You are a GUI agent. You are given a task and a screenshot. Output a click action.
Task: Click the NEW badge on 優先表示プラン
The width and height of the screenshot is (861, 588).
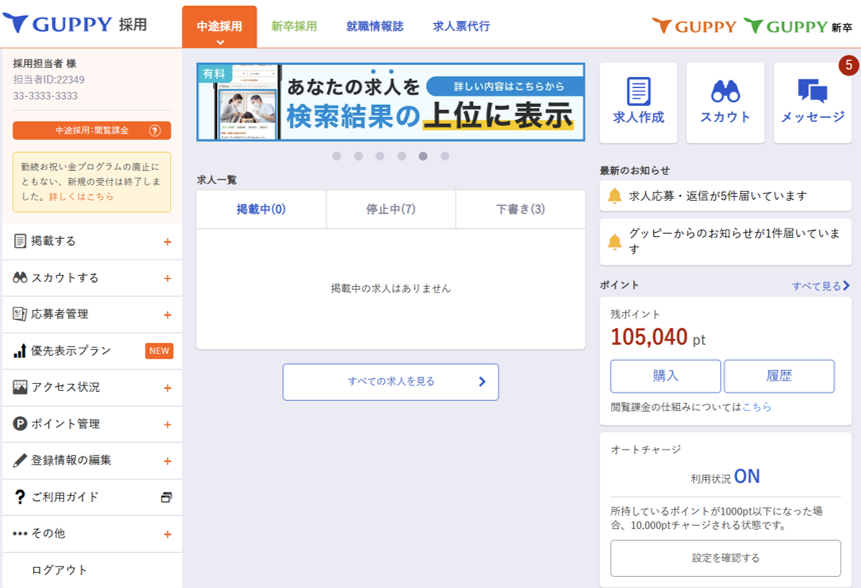click(x=159, y=351)
